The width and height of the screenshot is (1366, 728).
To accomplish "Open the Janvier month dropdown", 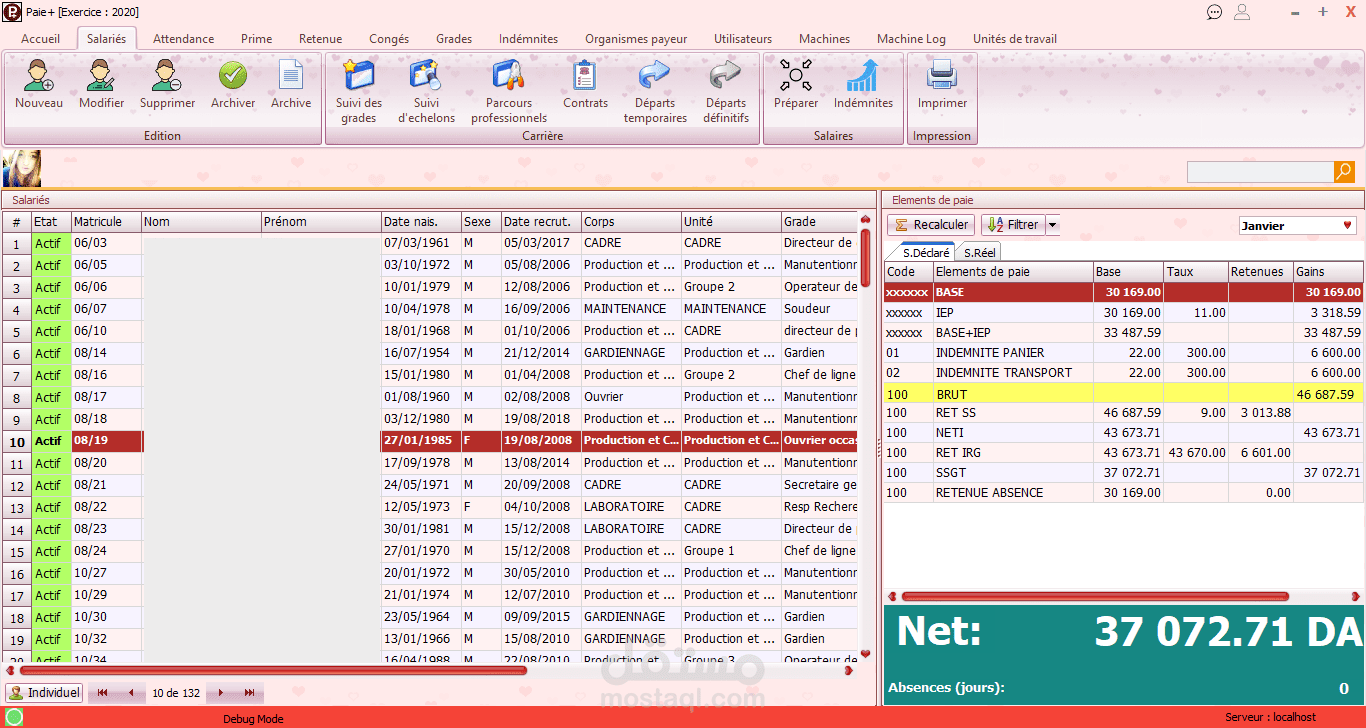I will click(1298, 226).
